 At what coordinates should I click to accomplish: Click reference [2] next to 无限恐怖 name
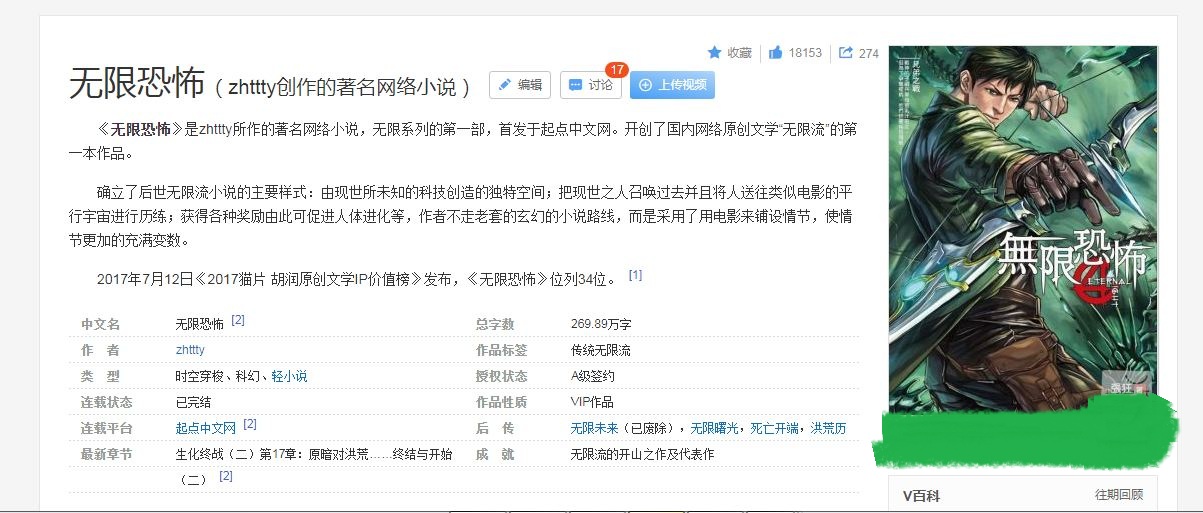coord(238,321)
